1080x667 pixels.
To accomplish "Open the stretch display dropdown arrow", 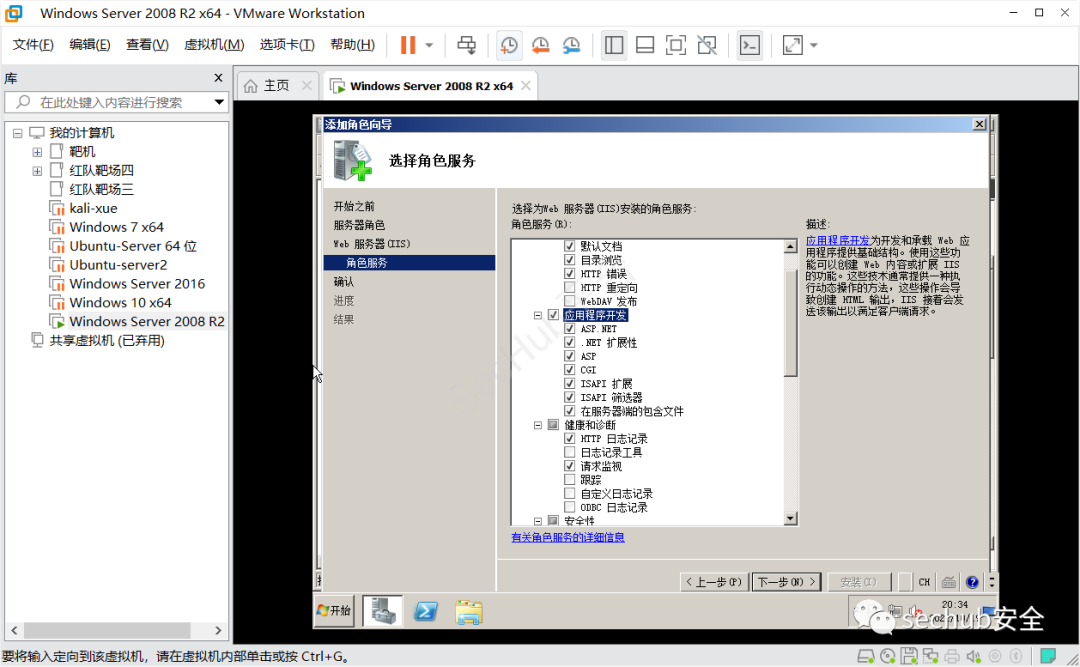I will click(x=813, y=45).
